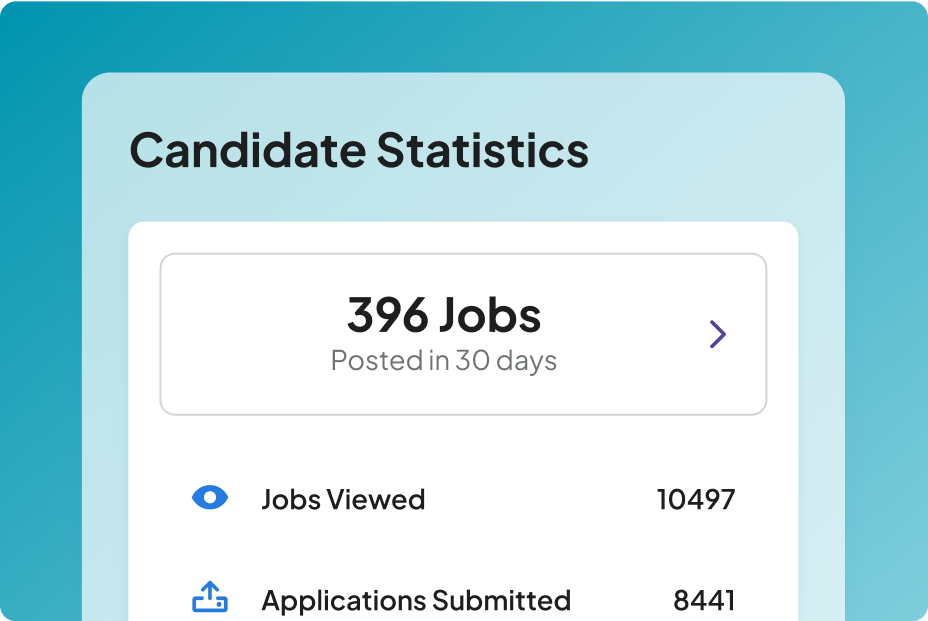Image resolution: width=928 pixels, height=621 pixels.
Task: Open the Jobs Viewed row label
Action: [x=343, y=499]
